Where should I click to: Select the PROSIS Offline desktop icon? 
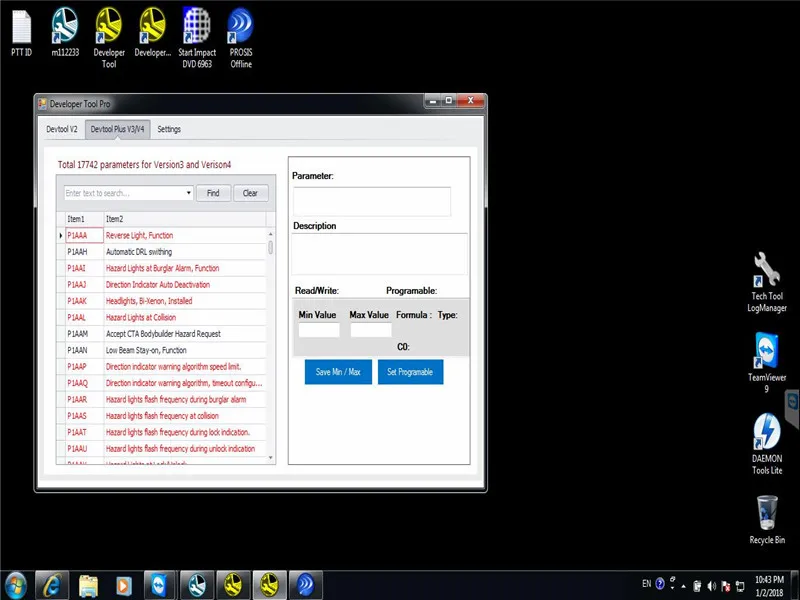pyautogui.click(x=241, y=38)
